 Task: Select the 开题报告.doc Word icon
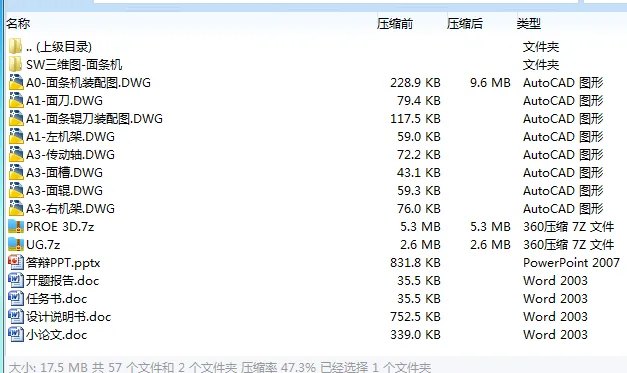[16, 280]
